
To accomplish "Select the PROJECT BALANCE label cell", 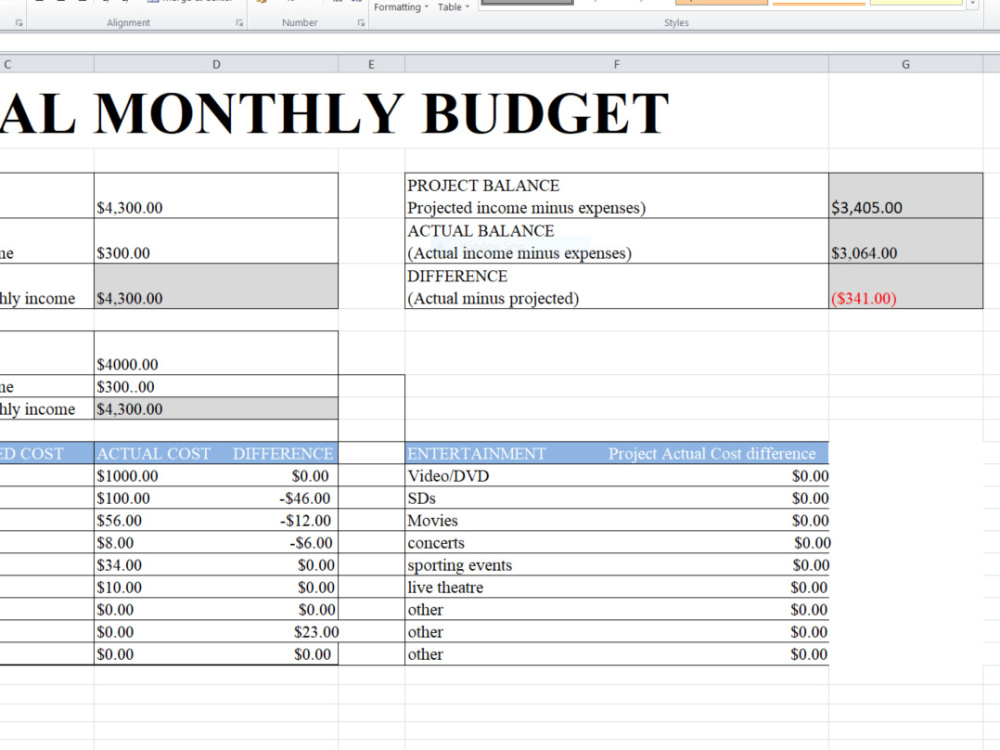I will (x=617, y=196).
